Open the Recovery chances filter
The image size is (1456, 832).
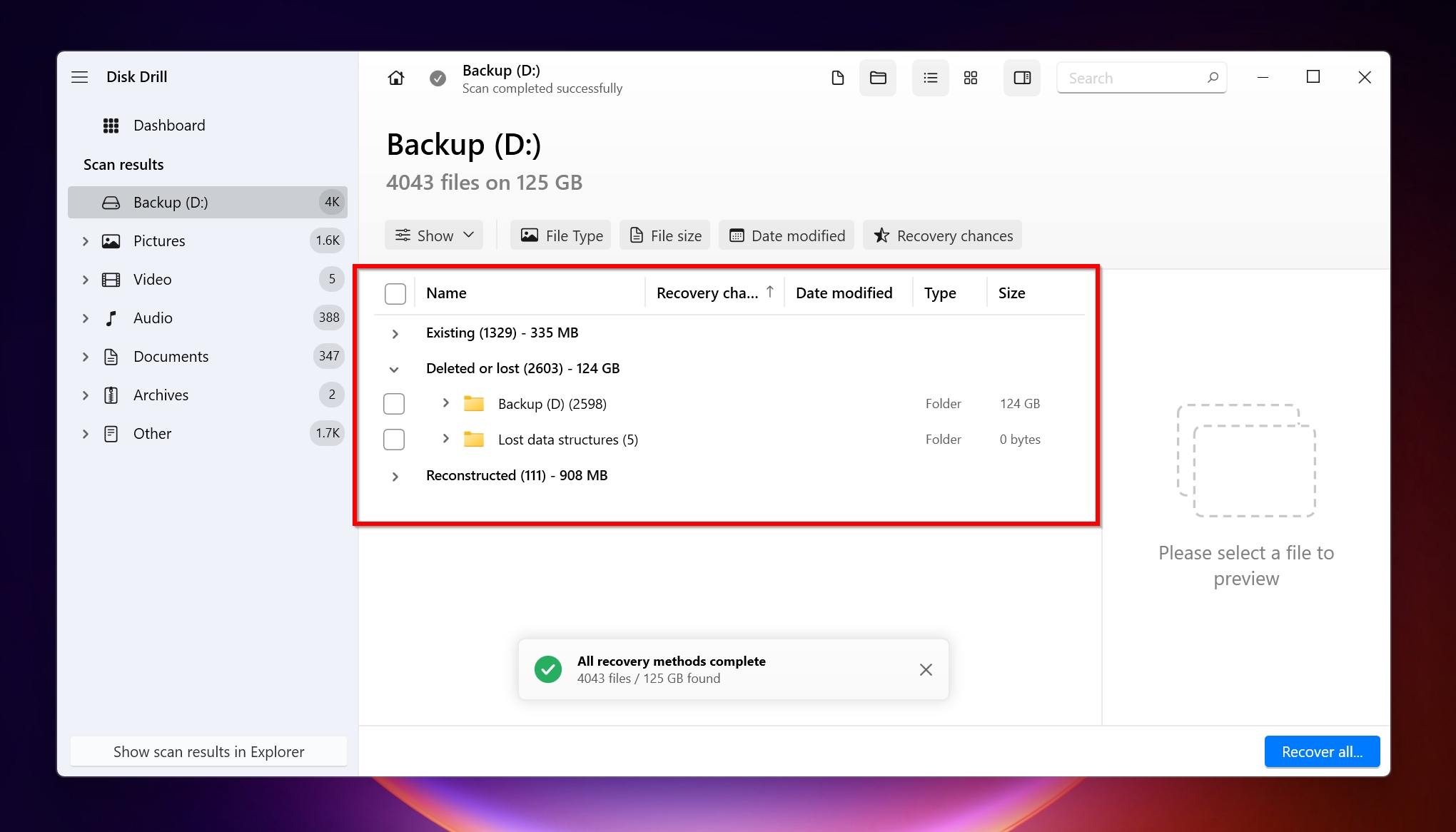943,235
